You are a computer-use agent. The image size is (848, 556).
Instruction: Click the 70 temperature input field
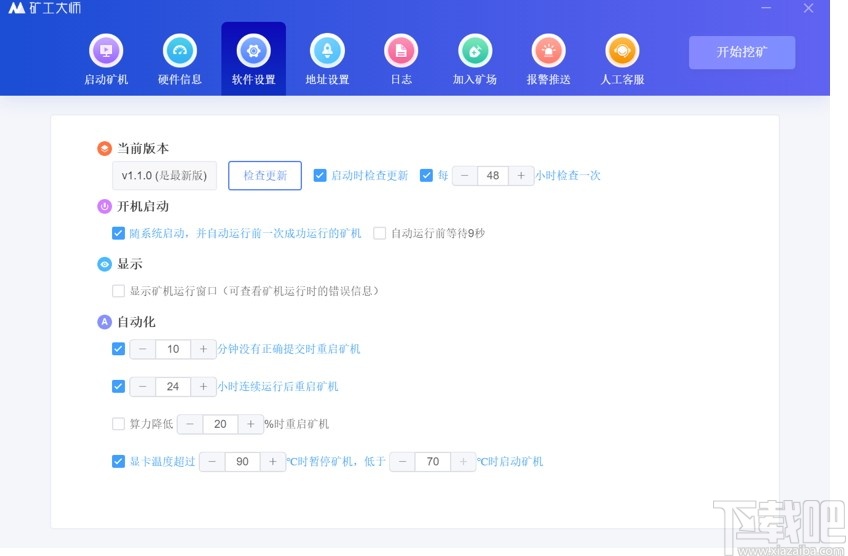coord(433,461)
